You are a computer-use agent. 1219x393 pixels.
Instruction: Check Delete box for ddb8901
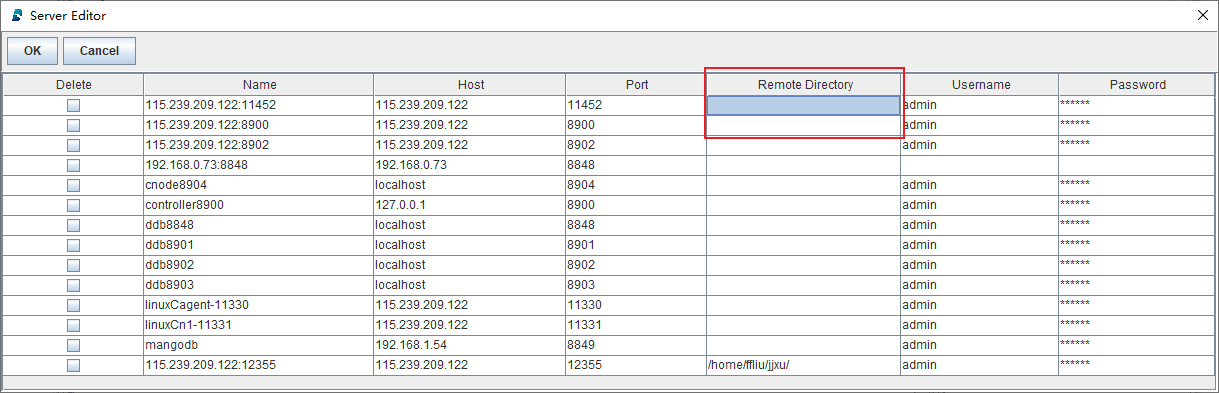coord(73,245)
